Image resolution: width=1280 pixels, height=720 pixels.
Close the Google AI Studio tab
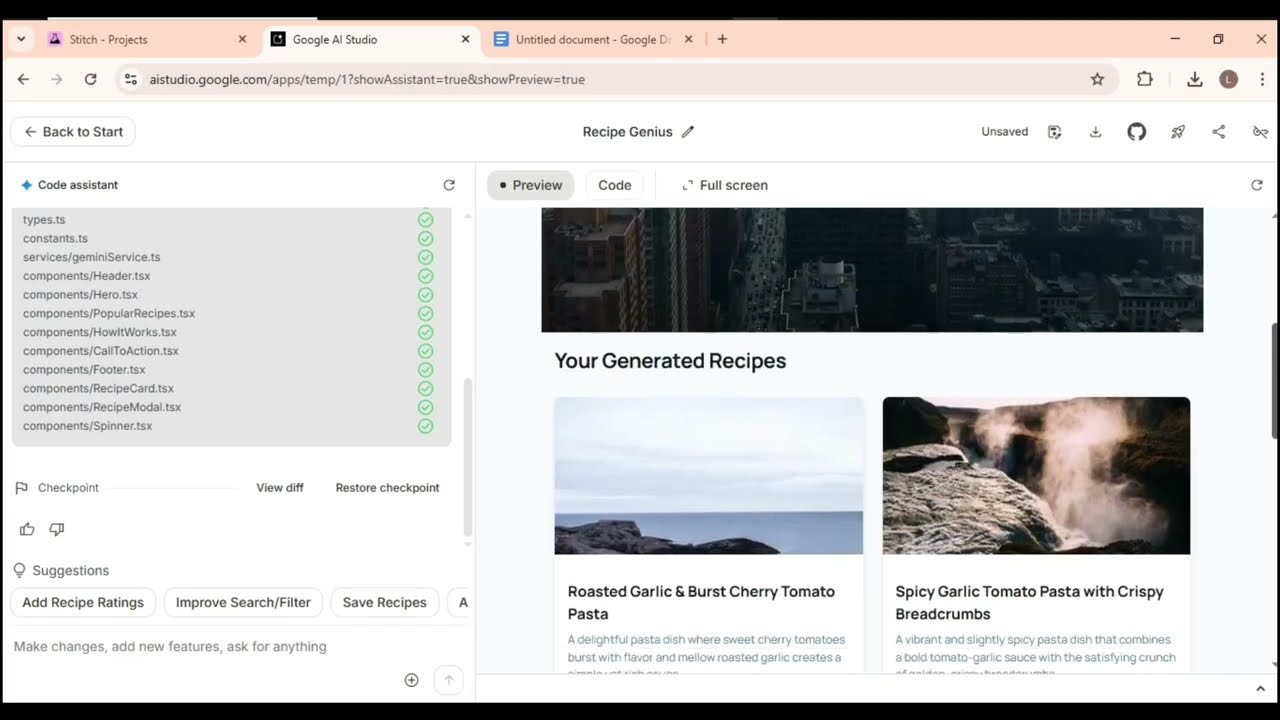click(x=465, y=39)
